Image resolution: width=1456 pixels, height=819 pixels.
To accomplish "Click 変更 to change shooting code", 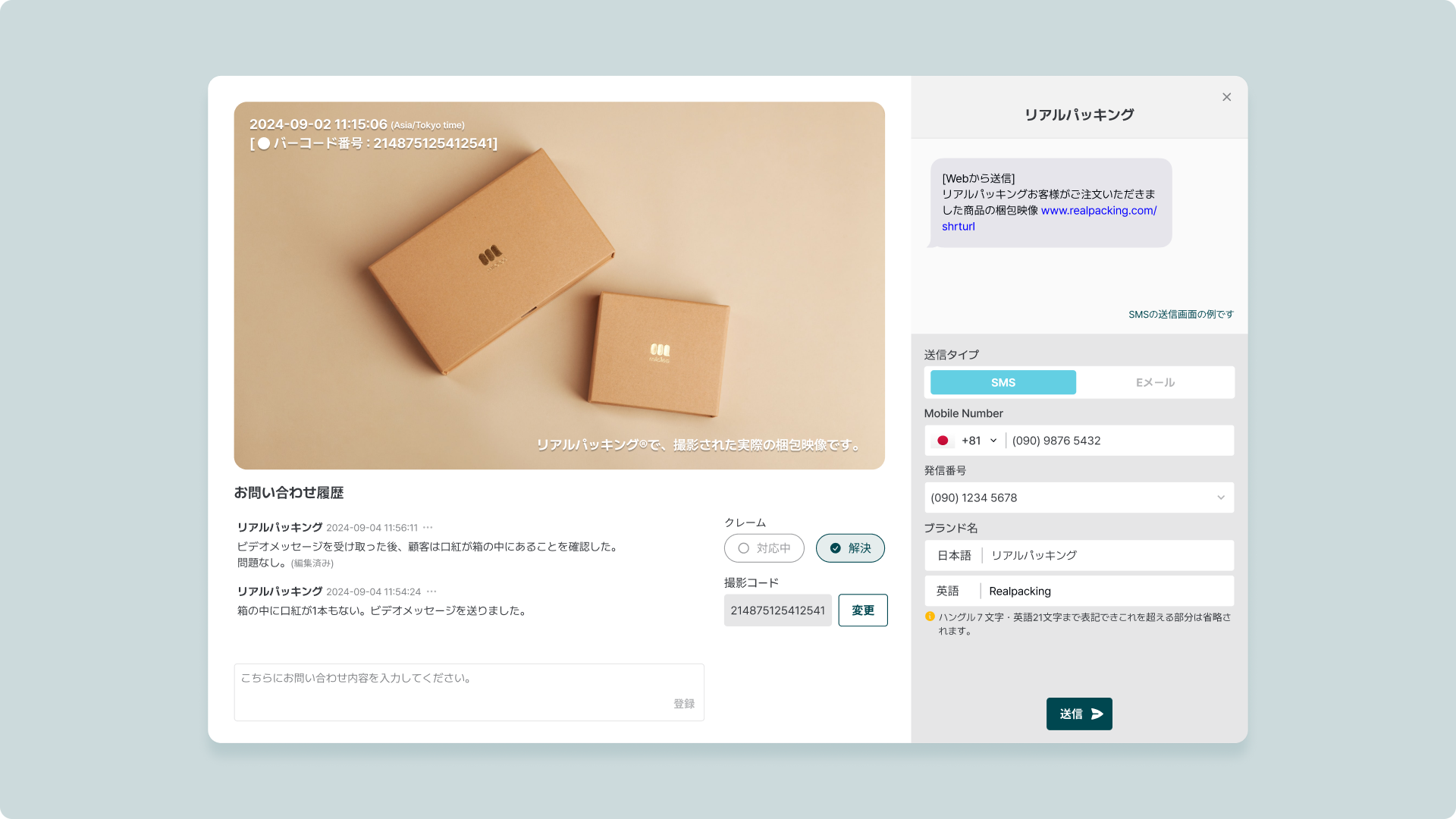I will pyautogui.click(x=862, y=610).
